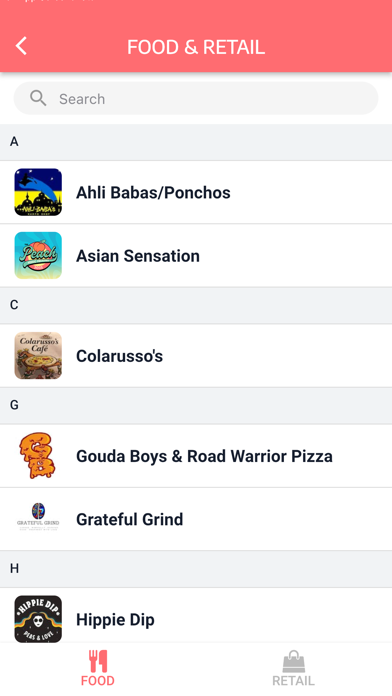Tap the Ahli Babas logo thumbnail
Image resolution: width=392 pixels, height=696 pixels.
tap(38, 192)
